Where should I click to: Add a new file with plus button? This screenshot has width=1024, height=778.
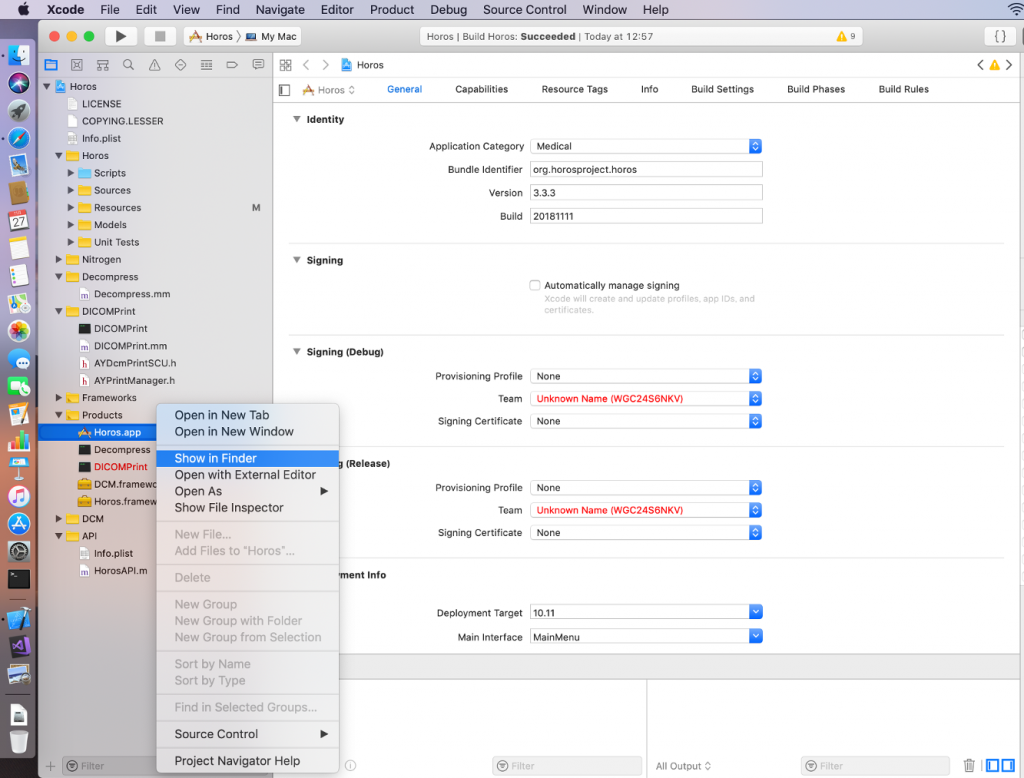(50, 766)
